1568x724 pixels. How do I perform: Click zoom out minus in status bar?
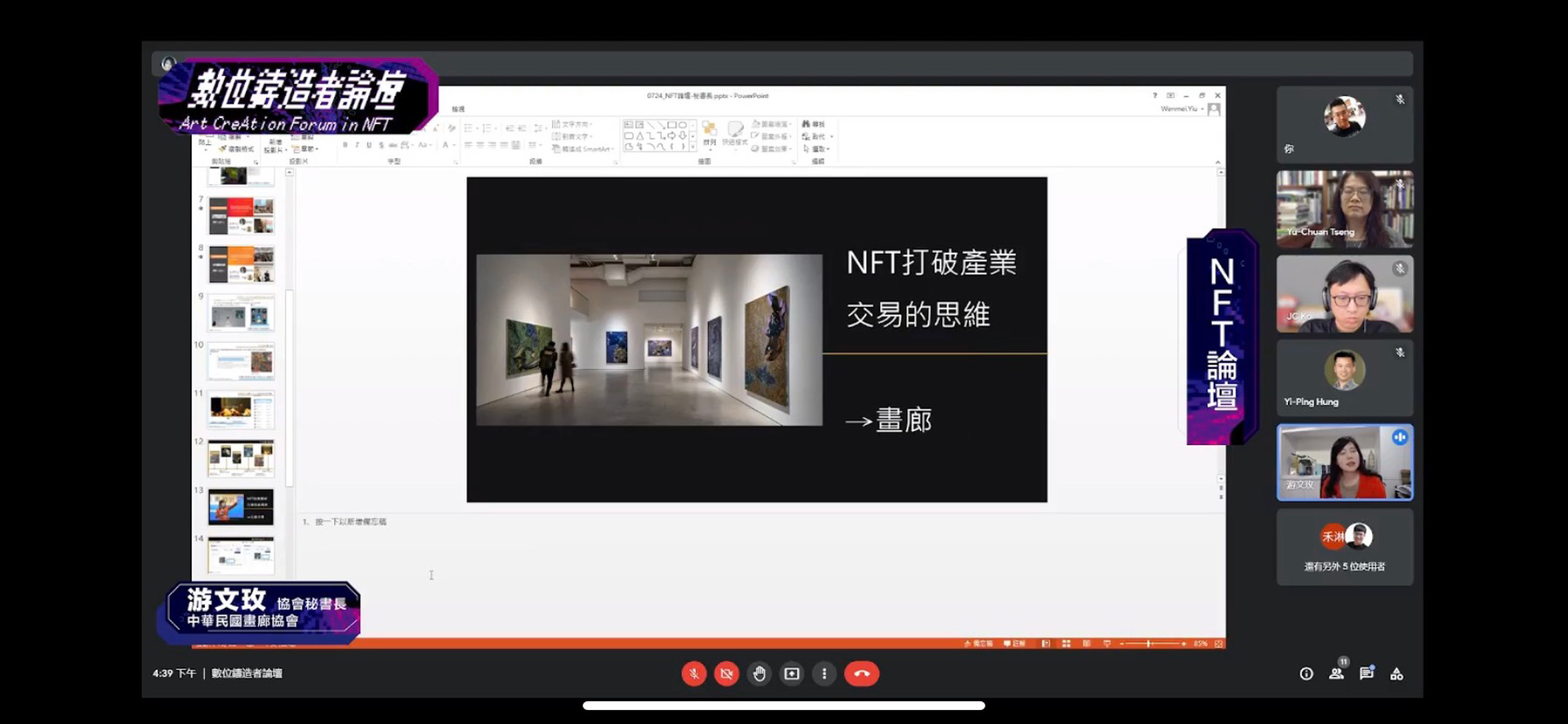tap(1121, 643)
